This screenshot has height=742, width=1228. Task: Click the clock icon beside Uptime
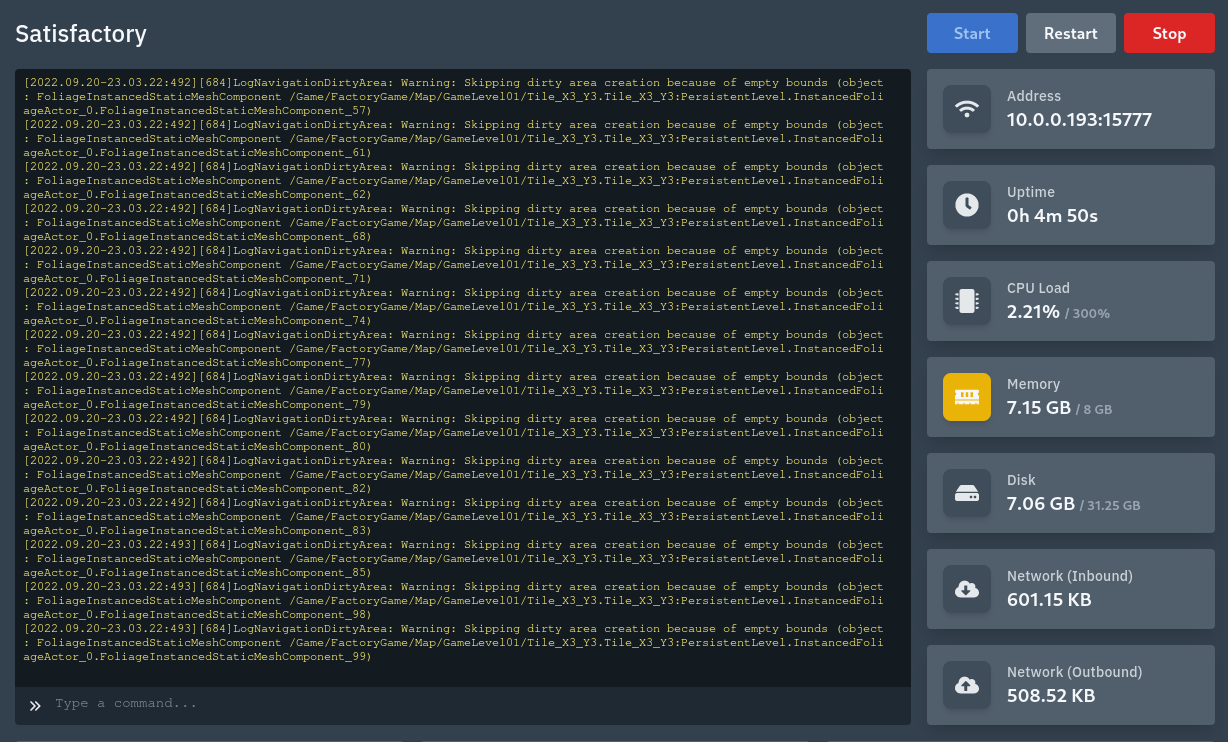[x=966, y=205]
